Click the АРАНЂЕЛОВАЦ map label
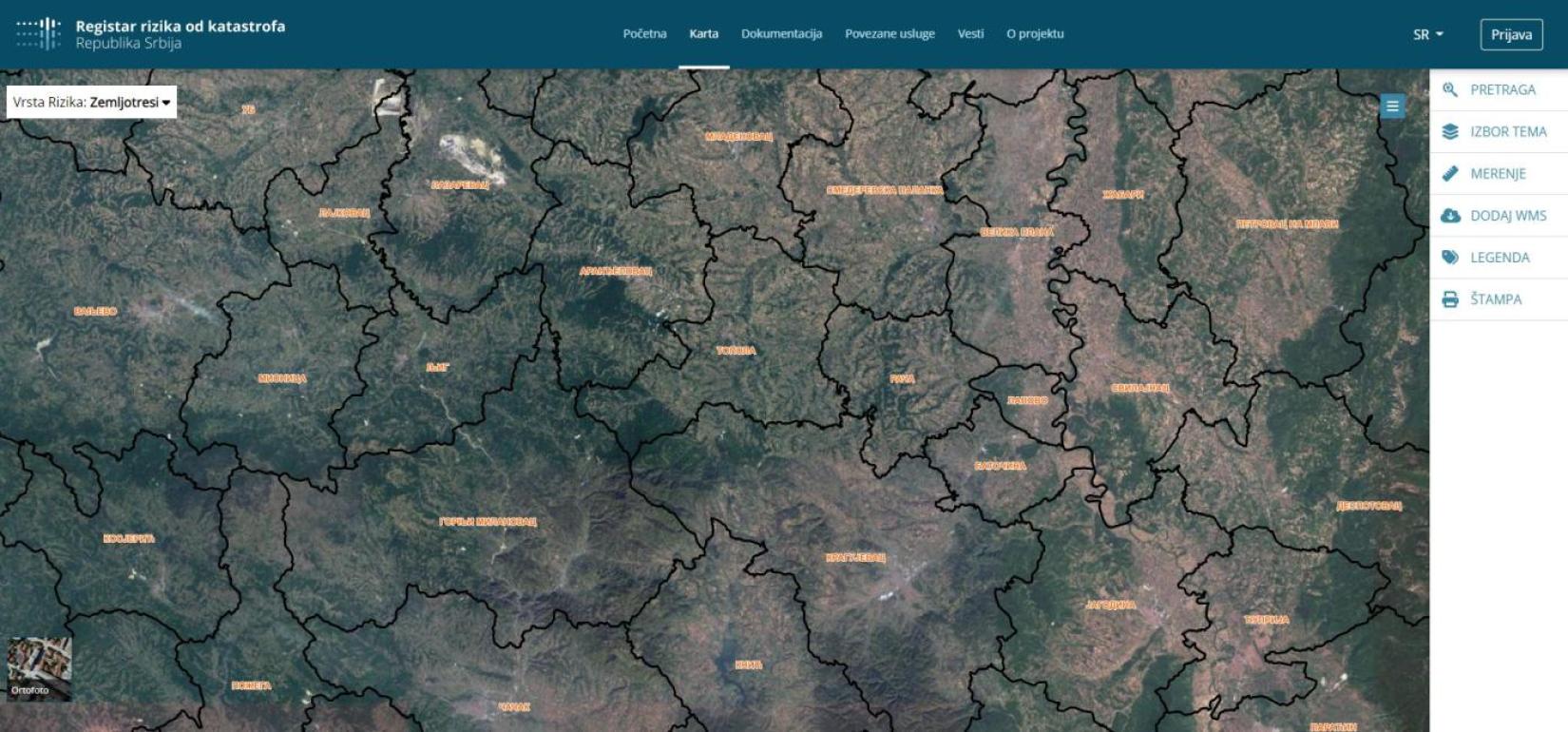Image resolution: width=1568 pixels, height=732 pixels. click(x=616, y=271)
